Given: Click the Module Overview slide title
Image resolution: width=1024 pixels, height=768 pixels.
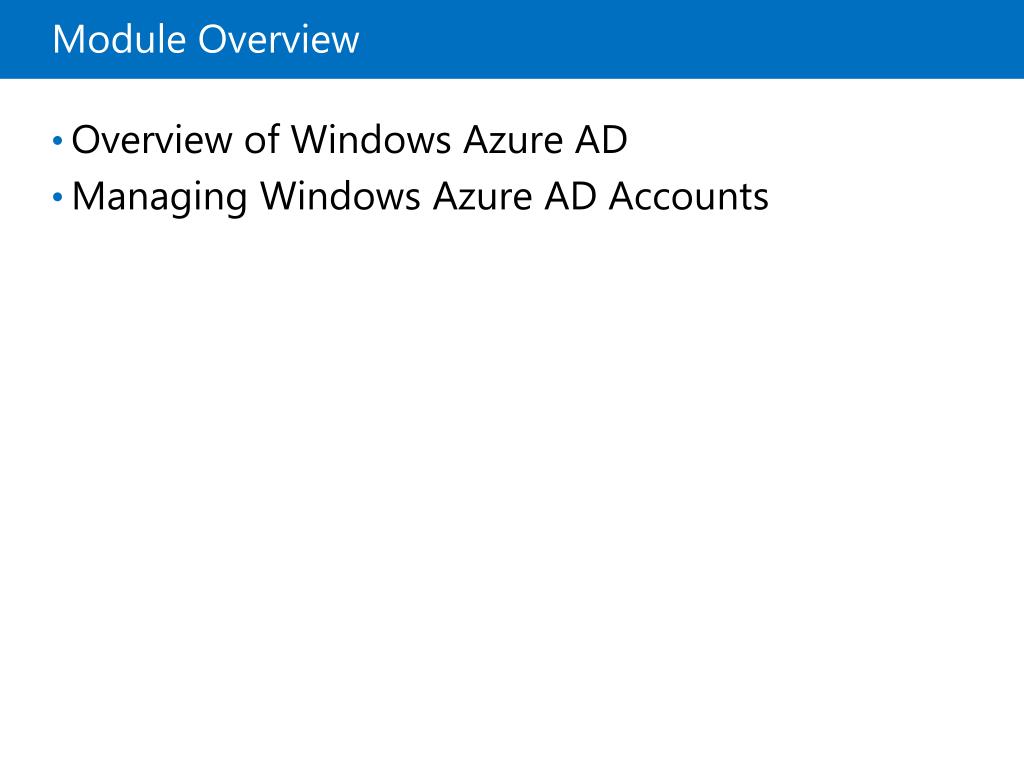Looking at the screenshot, I should tap(206, 39).
